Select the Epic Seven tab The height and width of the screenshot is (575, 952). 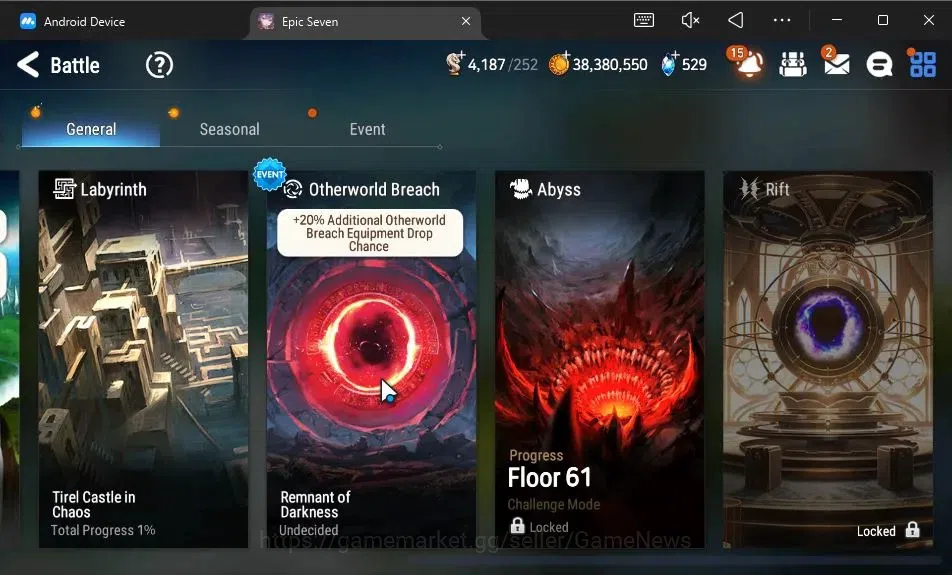click(x=364, y=22)
